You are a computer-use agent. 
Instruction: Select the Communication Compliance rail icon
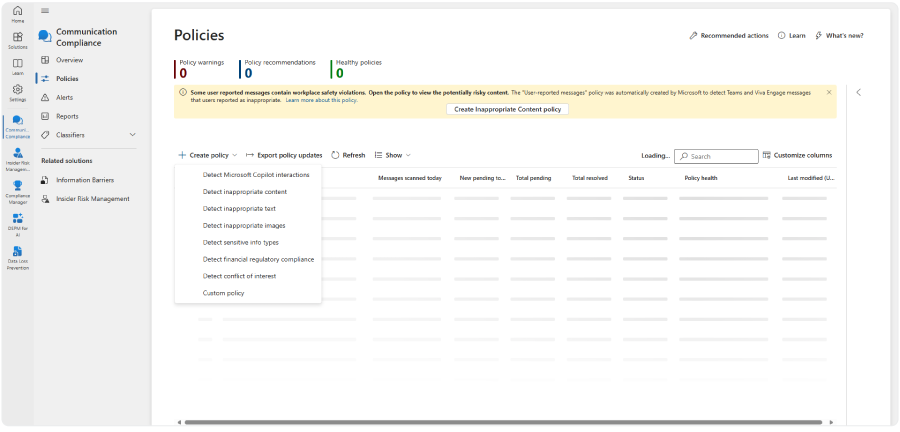(18, 127)
